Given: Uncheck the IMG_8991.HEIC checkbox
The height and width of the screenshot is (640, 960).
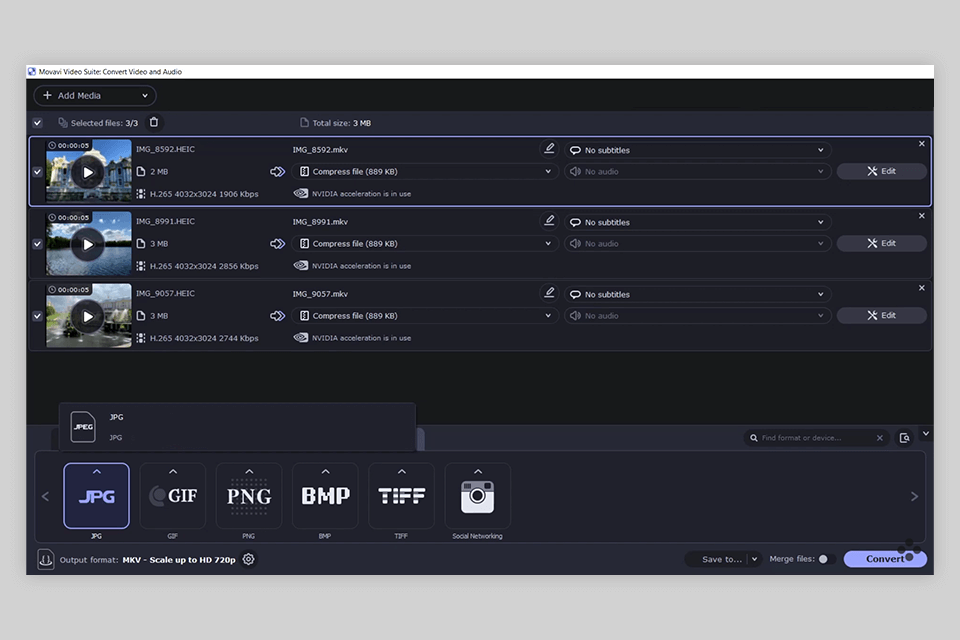Looking at the screenshot, I should 37,244.
